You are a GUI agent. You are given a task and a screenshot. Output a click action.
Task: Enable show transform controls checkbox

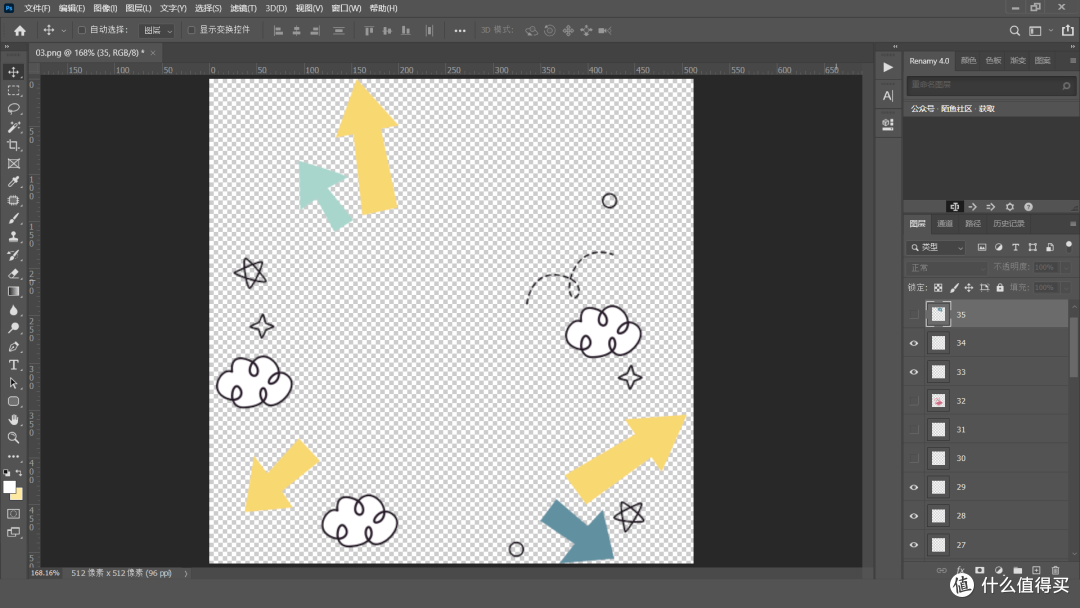point(191,30)
